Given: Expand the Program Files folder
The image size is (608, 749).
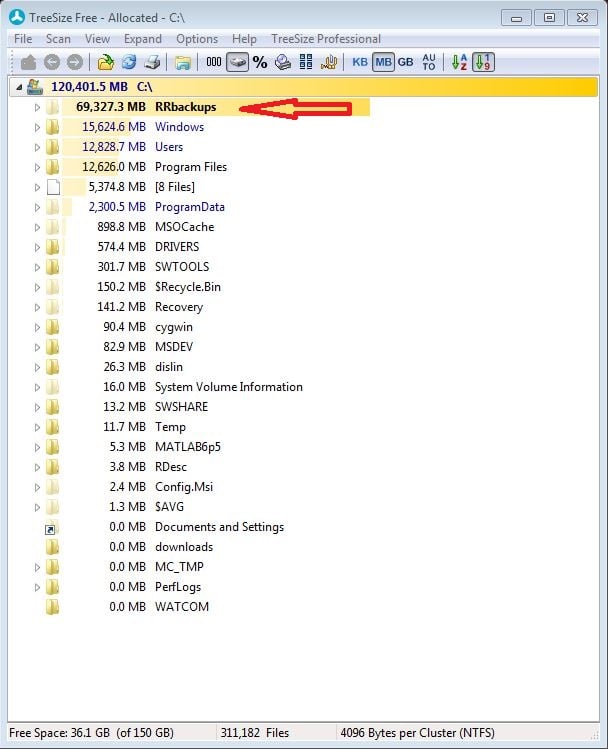Looking at the screenshot, I should 37,168.
